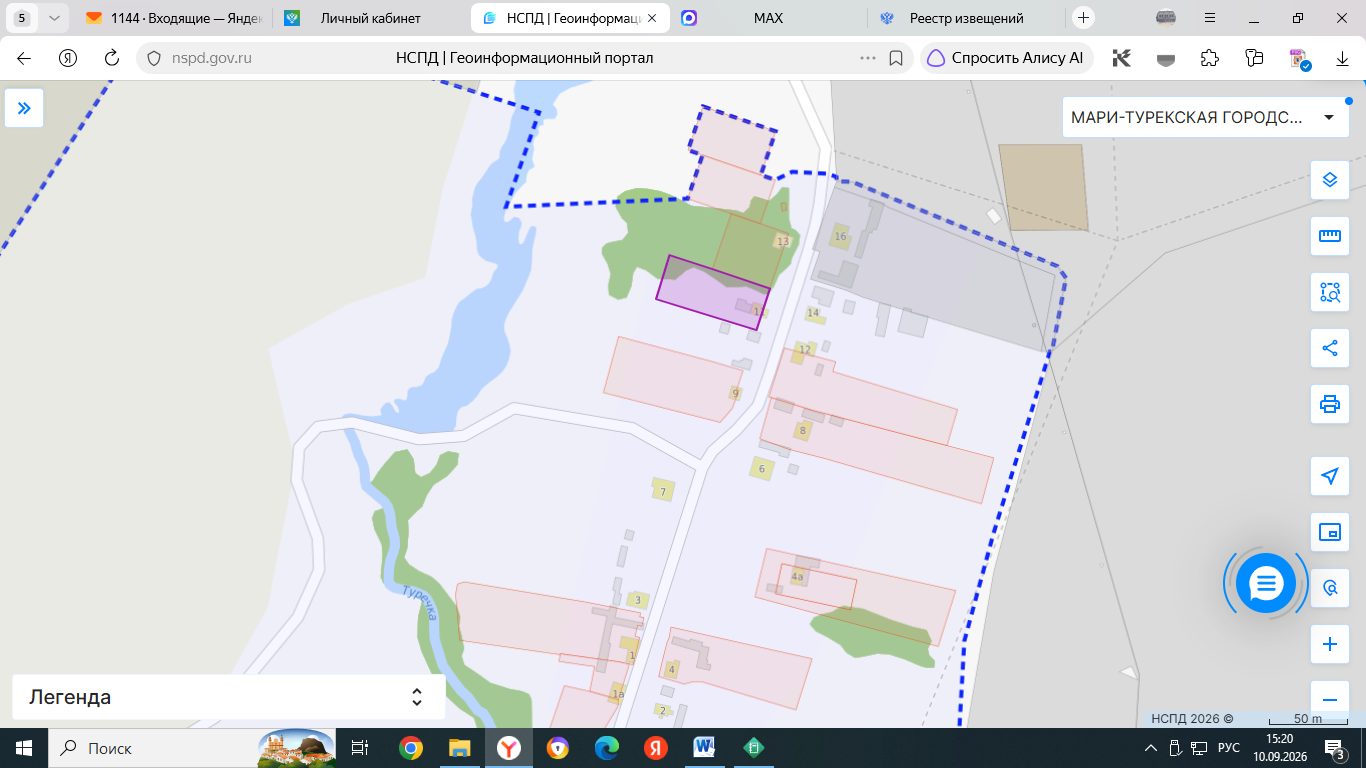
Task: Zoom in with the plus button
Action: [1329, 644]
